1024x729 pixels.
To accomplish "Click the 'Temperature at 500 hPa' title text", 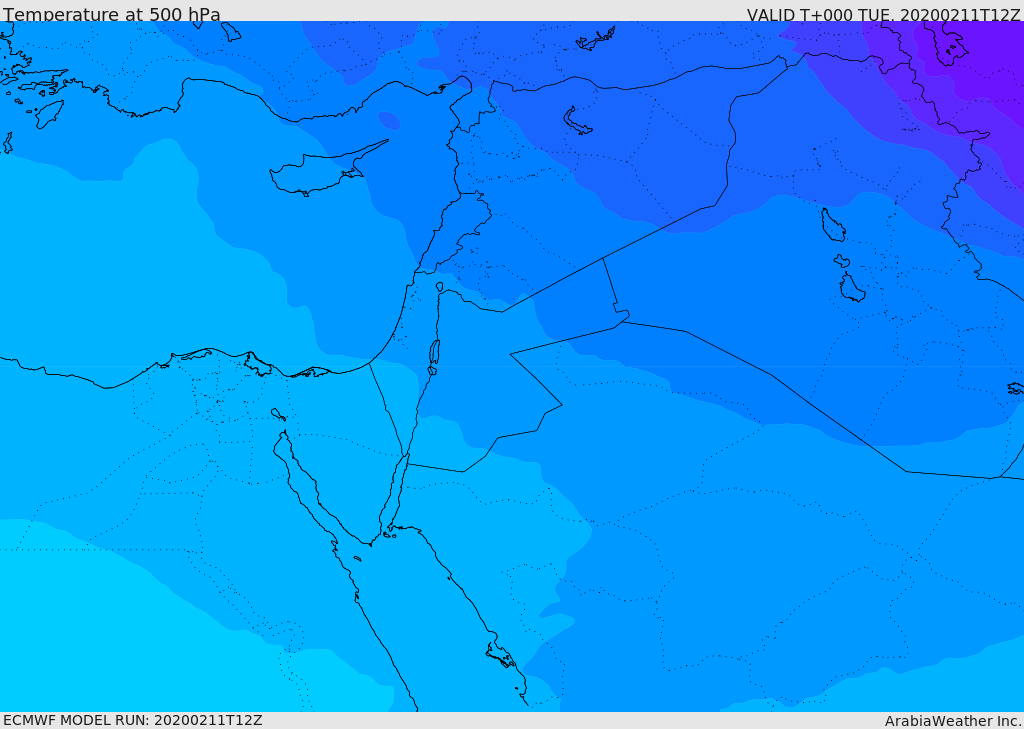I will (112, 14).
